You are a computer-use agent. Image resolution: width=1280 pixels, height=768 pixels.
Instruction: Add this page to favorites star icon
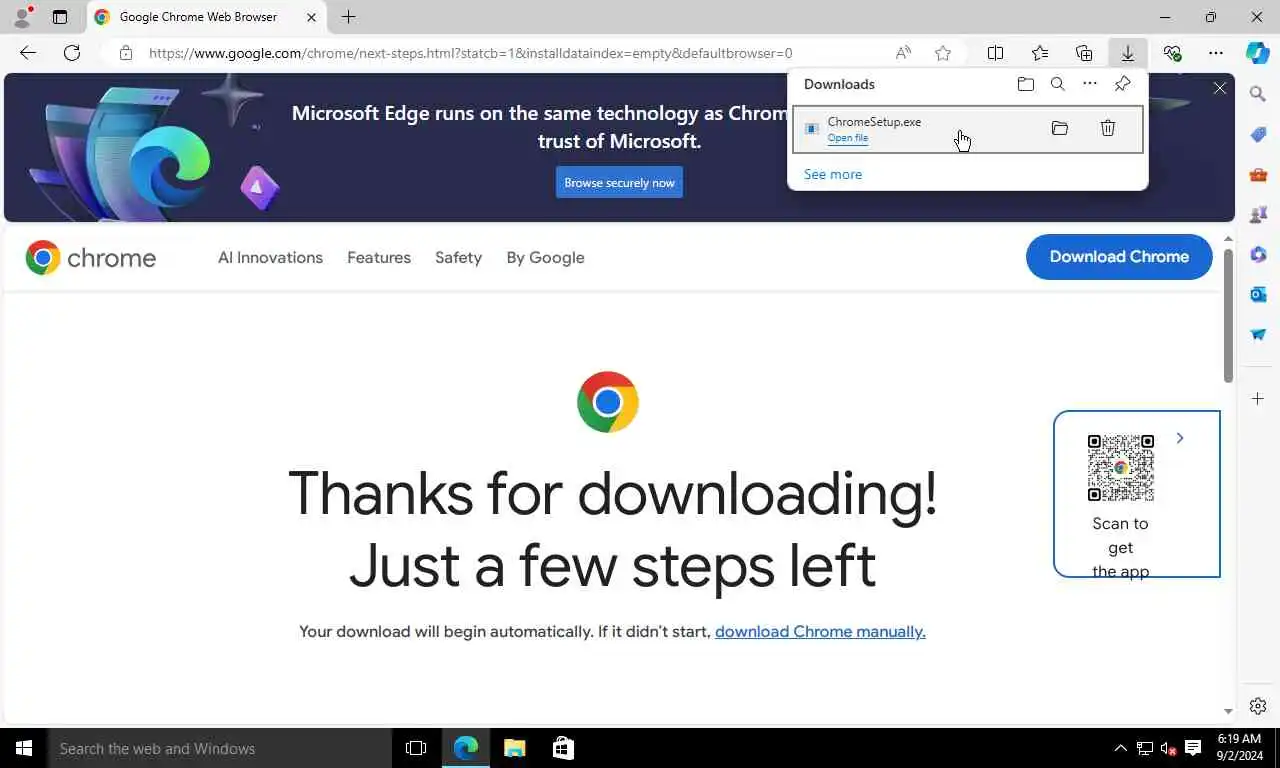click(943, 53)
